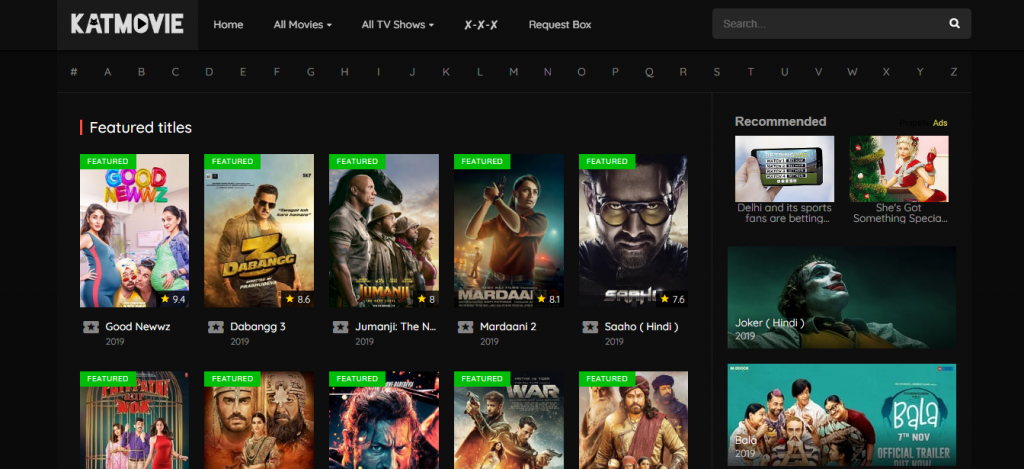This screenshot has height=469, width=1024.
Task: Go to the Home page
Action: 228,25
